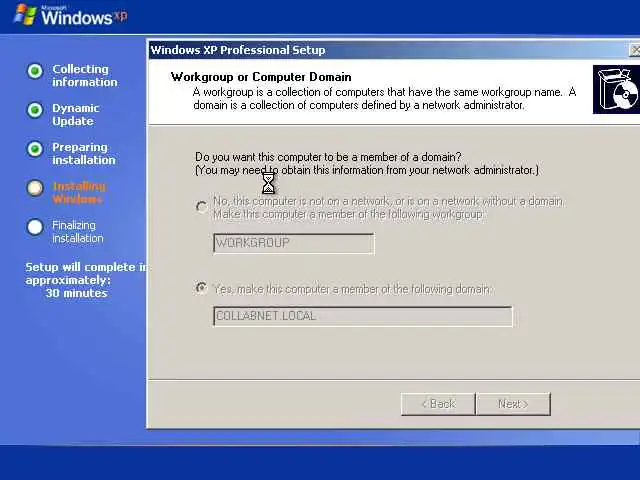Click the Installing Windows step indicator
Screen dimensions: 640x480
click(35, 188)
